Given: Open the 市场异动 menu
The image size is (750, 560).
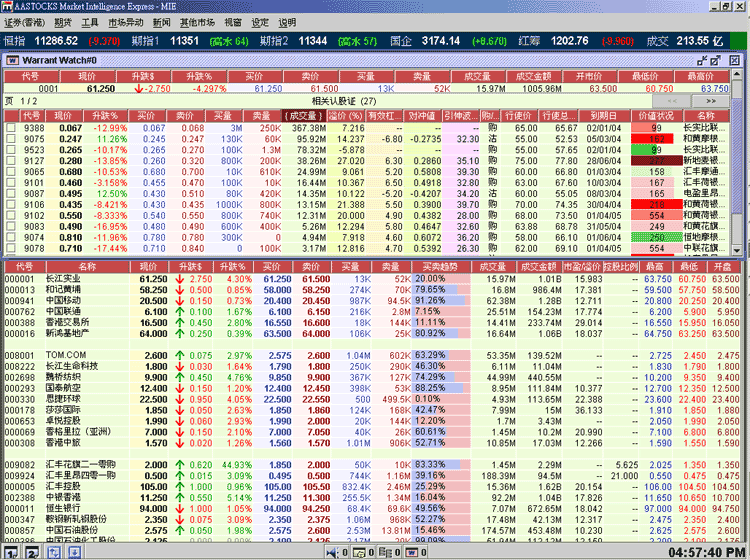Looking at the screenshot, I should click(x=126, y=22).
